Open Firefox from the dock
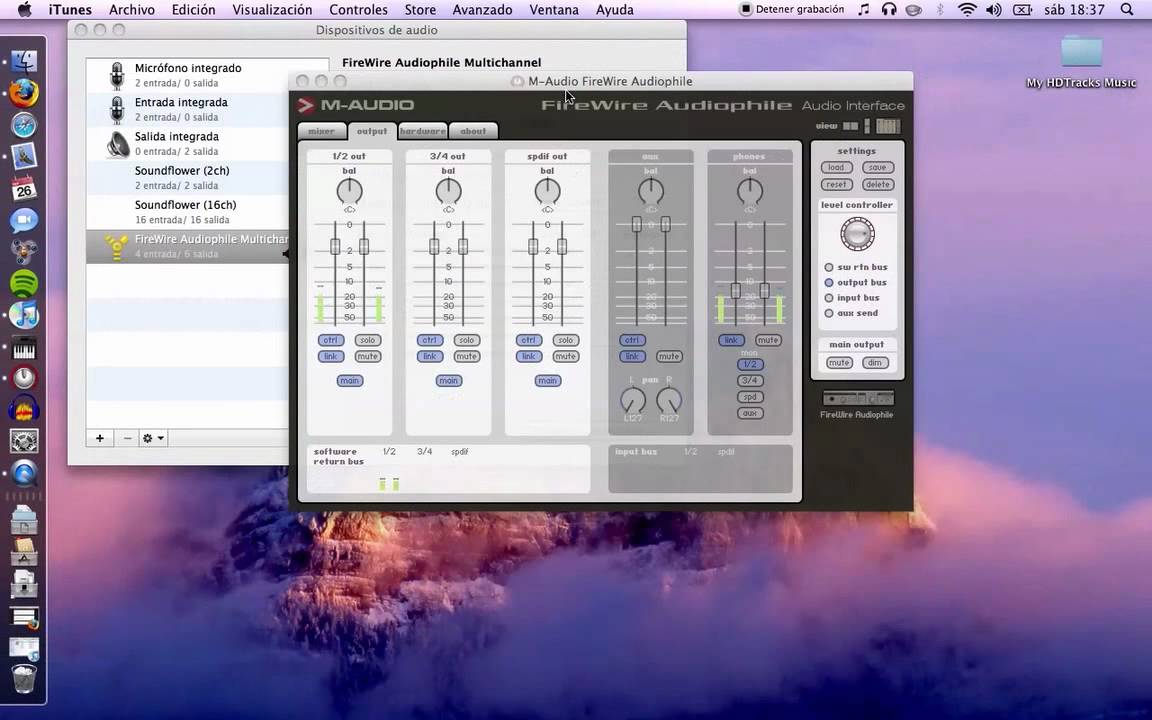 point(24,93)
